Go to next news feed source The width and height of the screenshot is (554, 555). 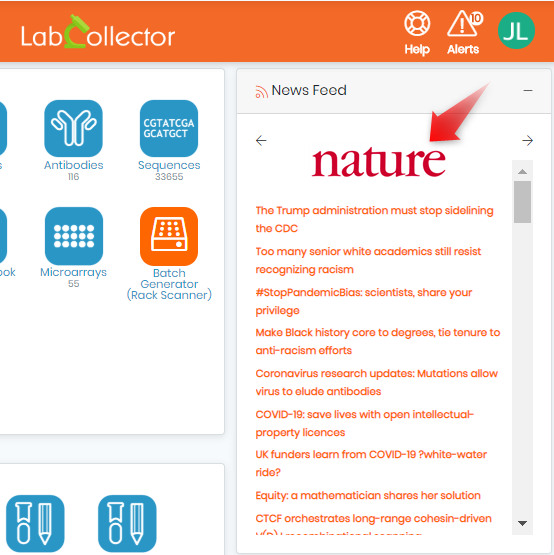tap(527, 141)
